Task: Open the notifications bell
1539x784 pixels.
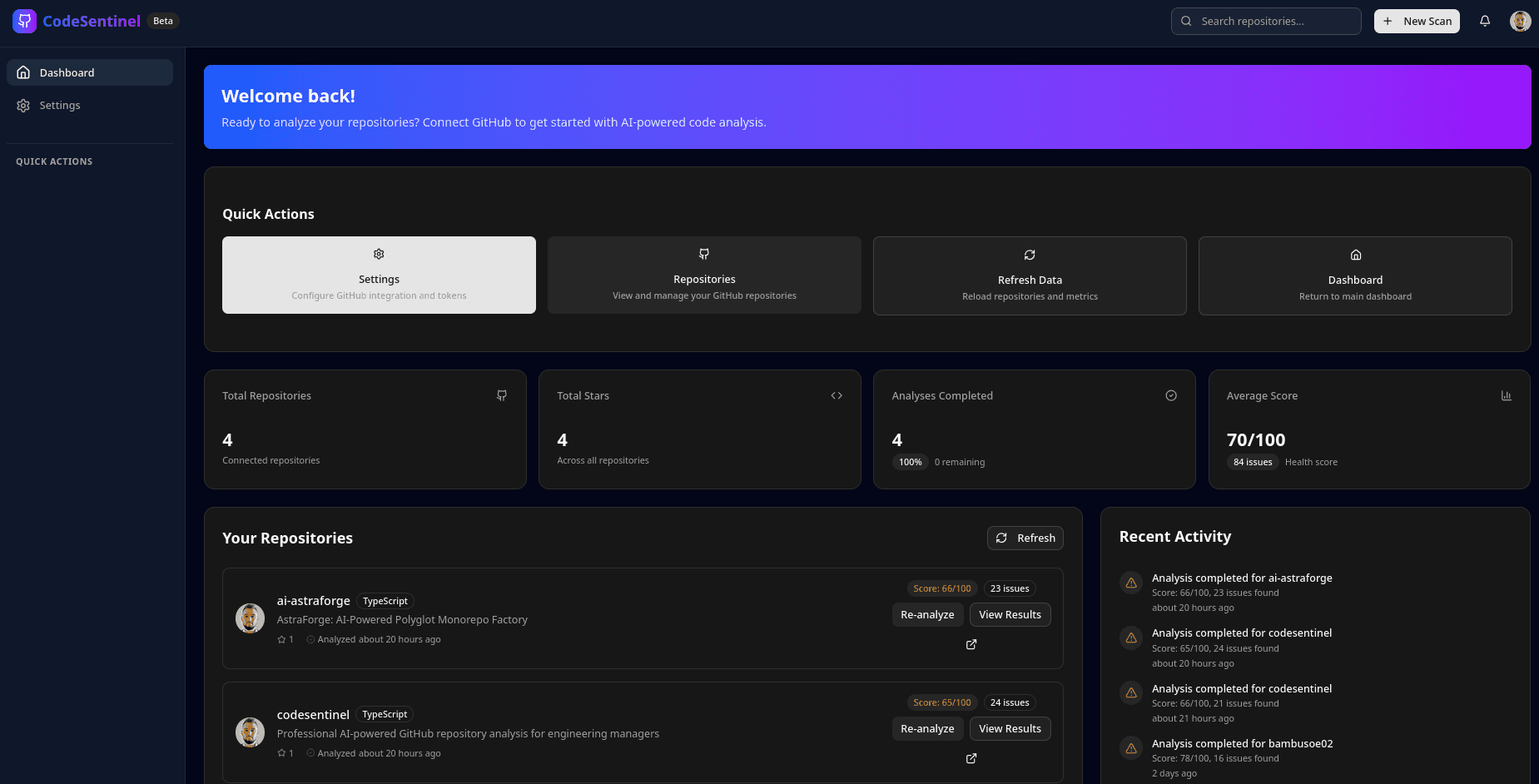Action: point(1485,21)
